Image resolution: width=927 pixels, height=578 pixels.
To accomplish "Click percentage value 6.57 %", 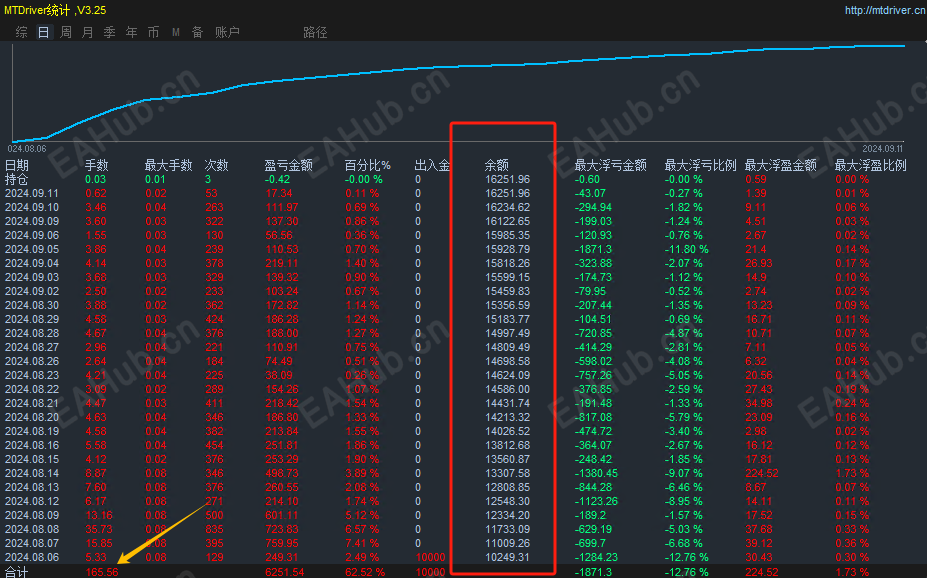I will click(362, 529).
